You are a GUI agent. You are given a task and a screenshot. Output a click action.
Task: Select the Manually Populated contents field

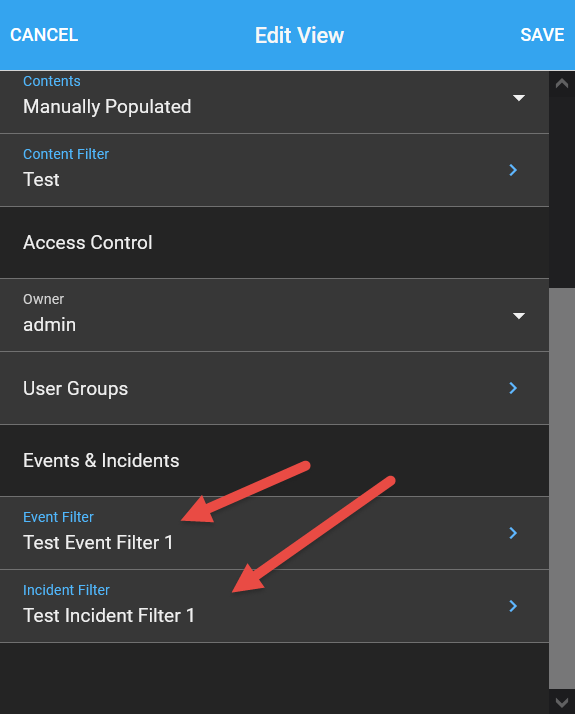pos(274,102)
